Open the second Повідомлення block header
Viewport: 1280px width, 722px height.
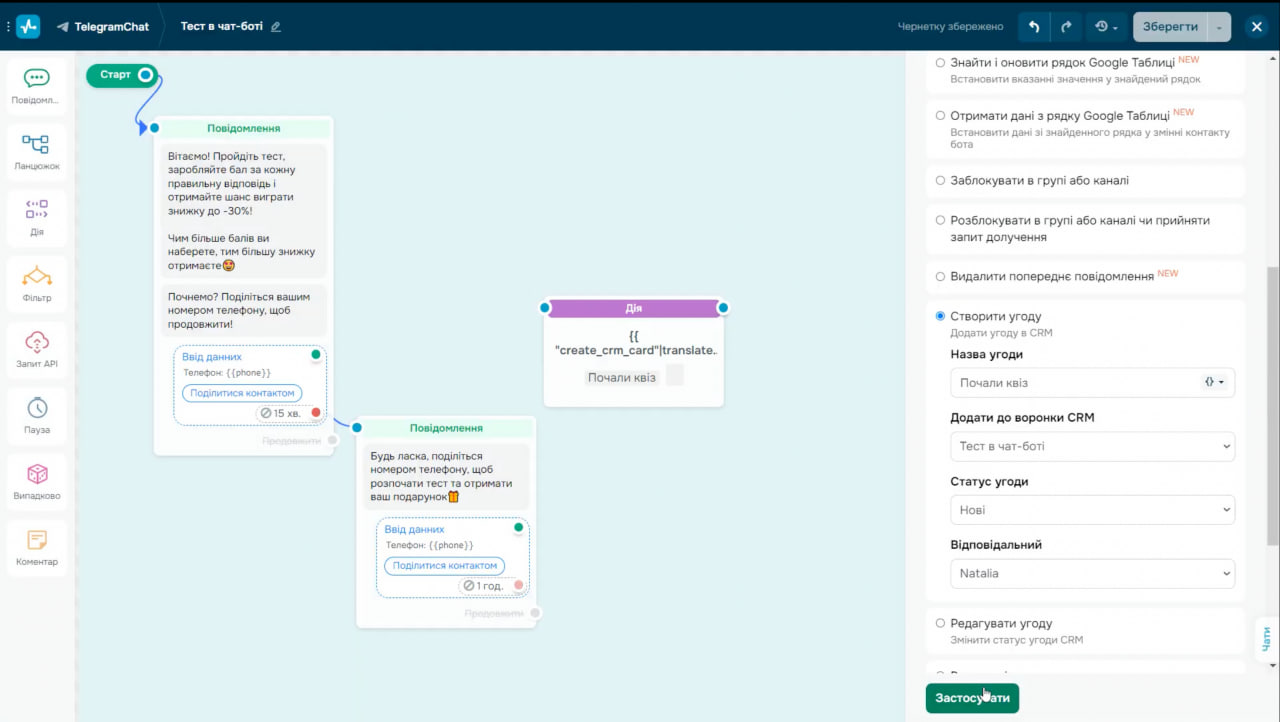(446, 428)
